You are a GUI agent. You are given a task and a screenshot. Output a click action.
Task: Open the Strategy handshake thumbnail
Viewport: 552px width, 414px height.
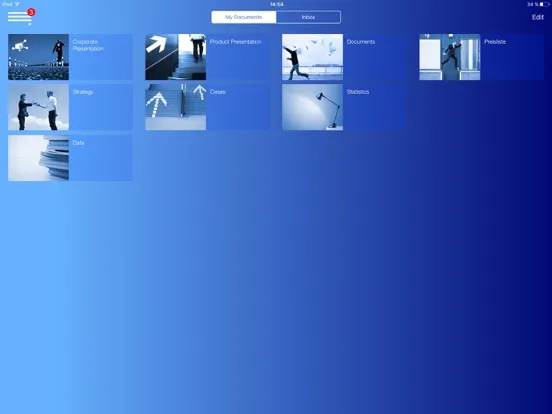[x=38, y=107]
